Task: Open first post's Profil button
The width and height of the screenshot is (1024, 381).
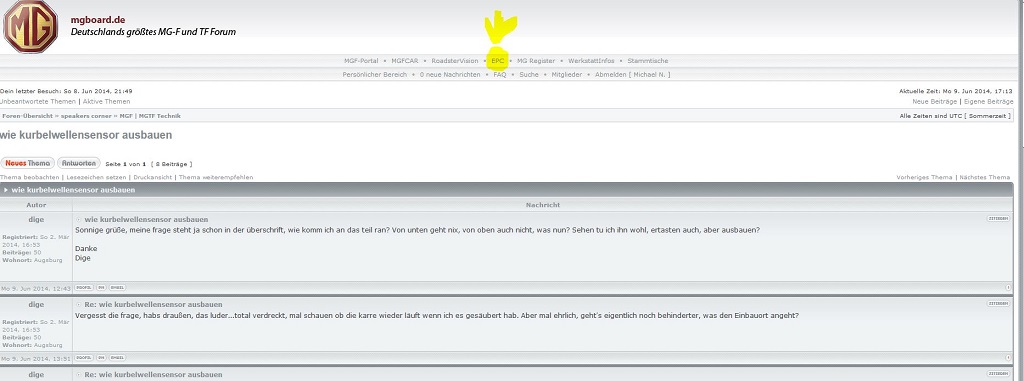Action: pyautogui.click(x=84, y=288)
